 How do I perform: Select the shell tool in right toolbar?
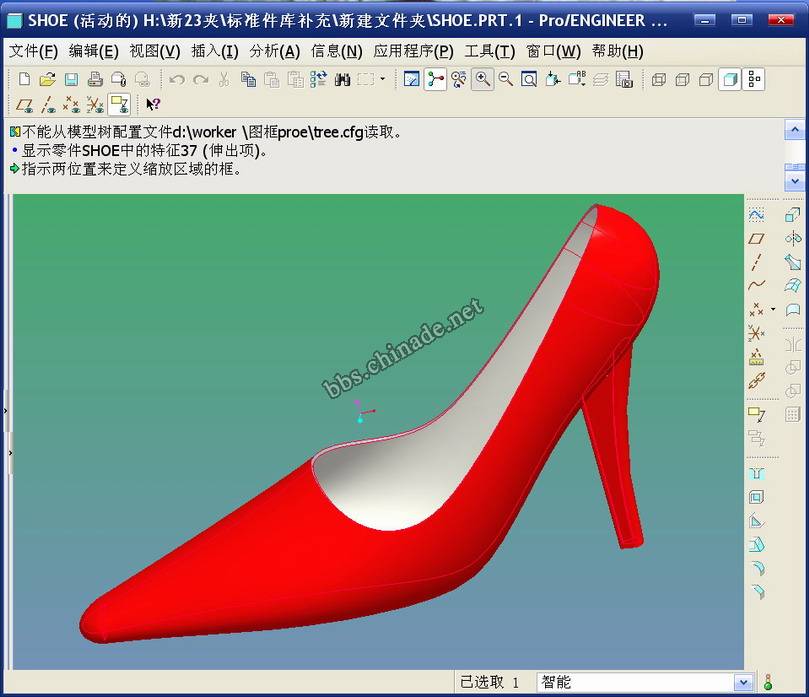pos(756,497)
